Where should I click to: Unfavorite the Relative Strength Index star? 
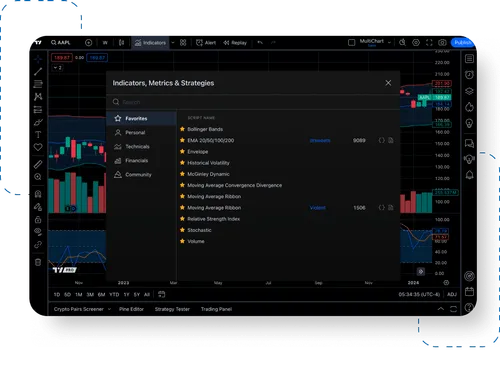pyautogui.click(x=182, y=219)
